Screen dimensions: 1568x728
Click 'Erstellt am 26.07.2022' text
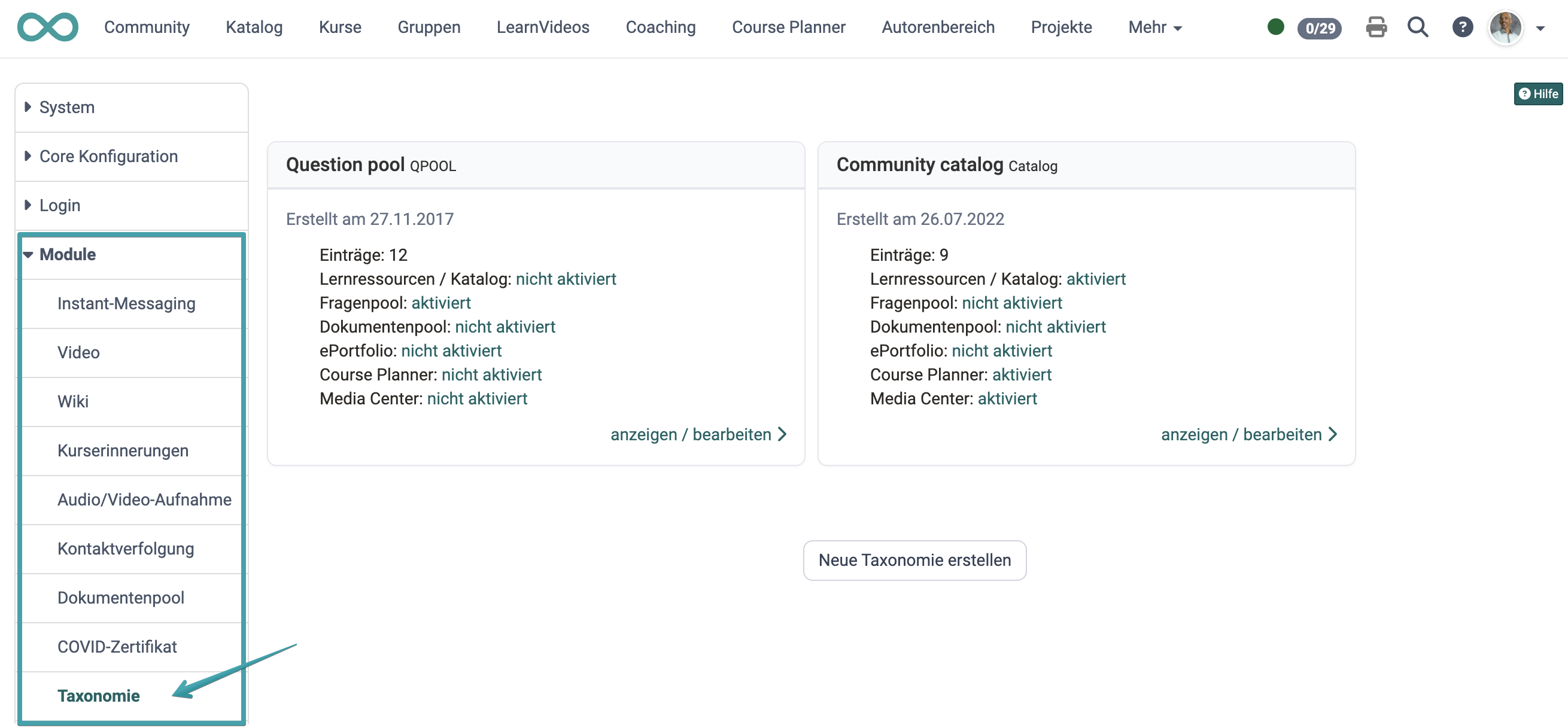click(920, 219)
